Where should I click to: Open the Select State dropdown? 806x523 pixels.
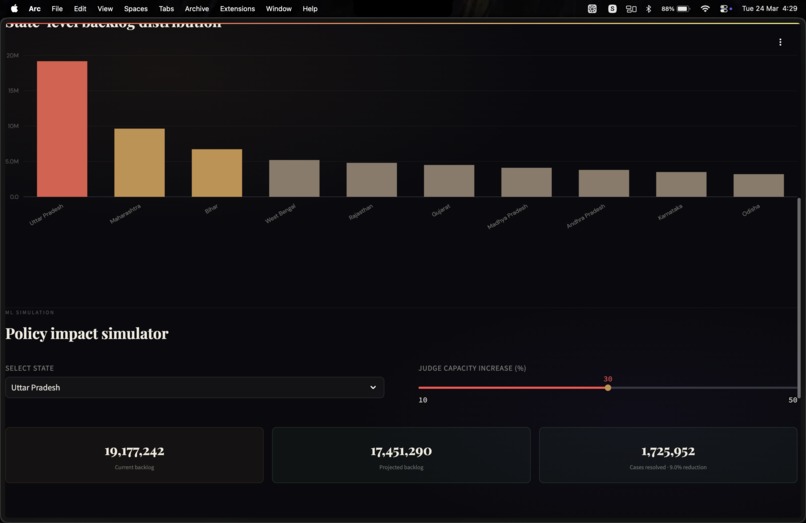point(195,387)
